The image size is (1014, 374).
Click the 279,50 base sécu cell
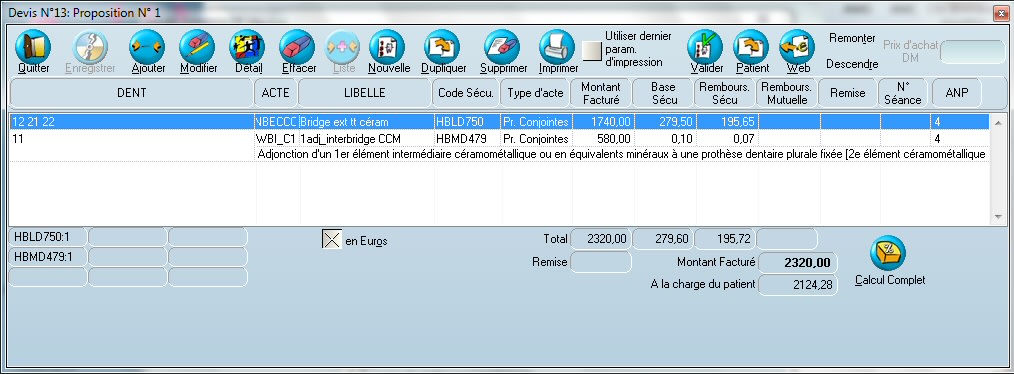point(664,122)
